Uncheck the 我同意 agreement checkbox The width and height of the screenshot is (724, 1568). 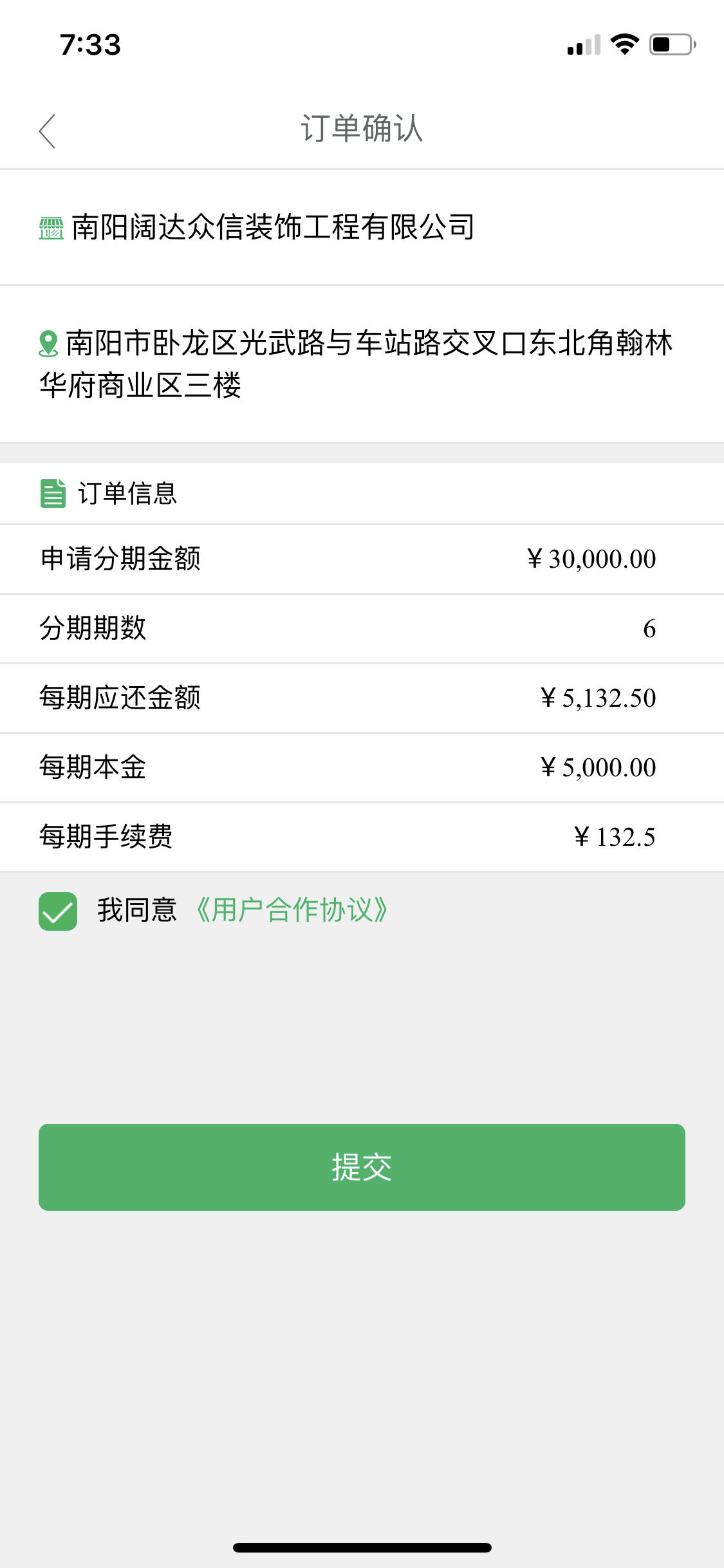(x=58, y=911)
